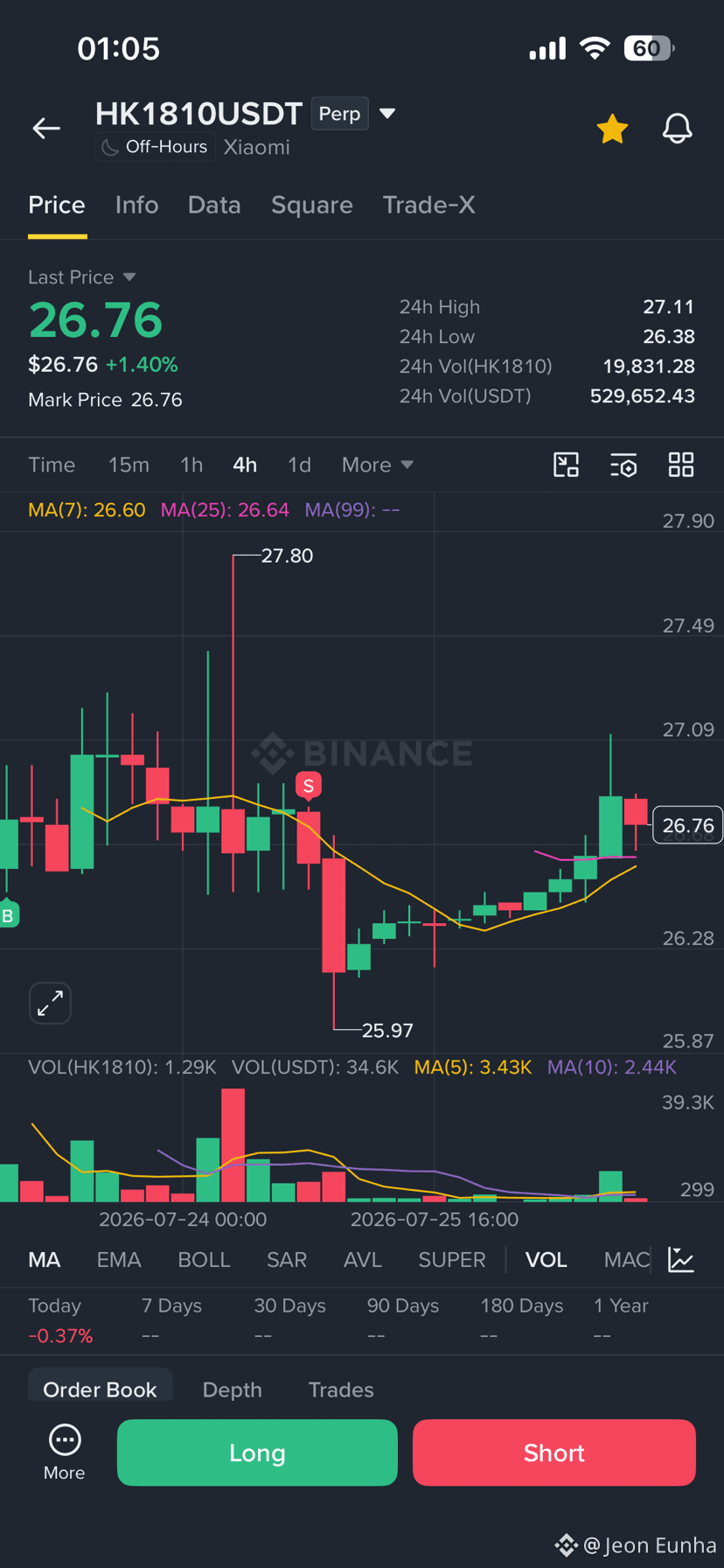Select the 15m chart interval
This screenshot has height=1568, width=724.
click(129, 465)
